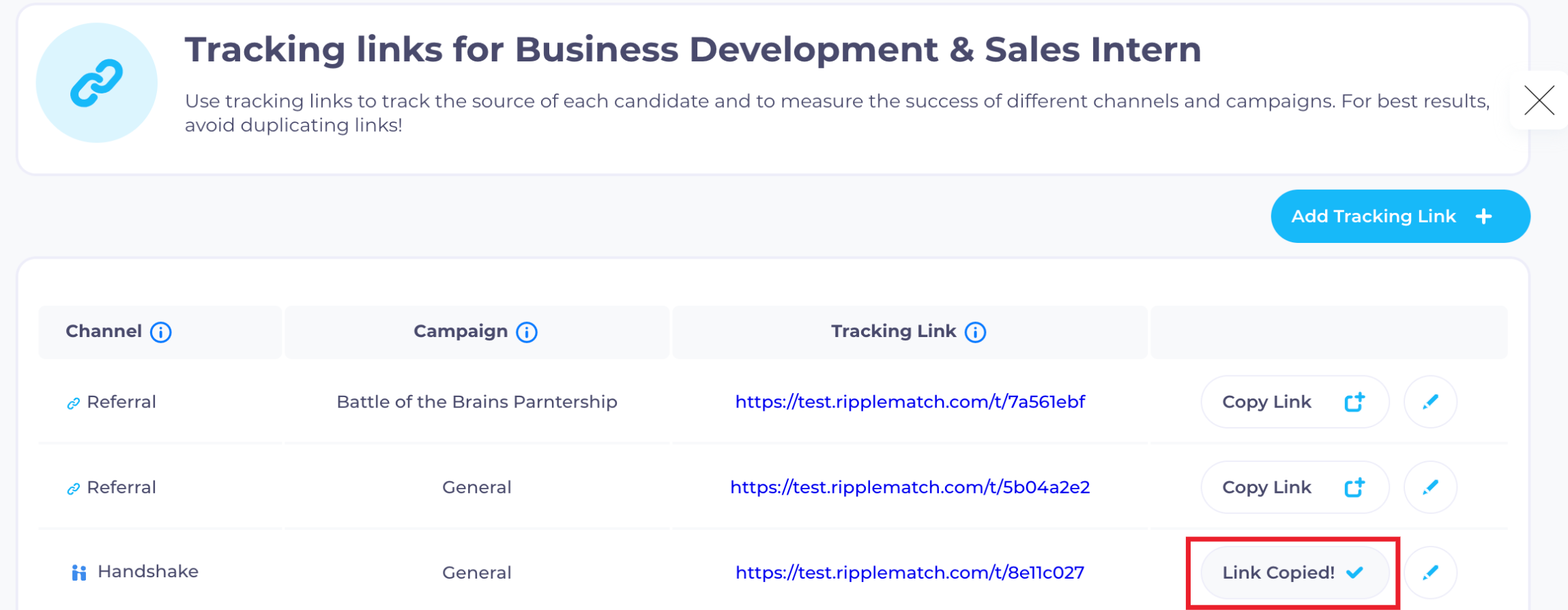
Task: Close the tracking links dialog
Action: coord(1539,101)
